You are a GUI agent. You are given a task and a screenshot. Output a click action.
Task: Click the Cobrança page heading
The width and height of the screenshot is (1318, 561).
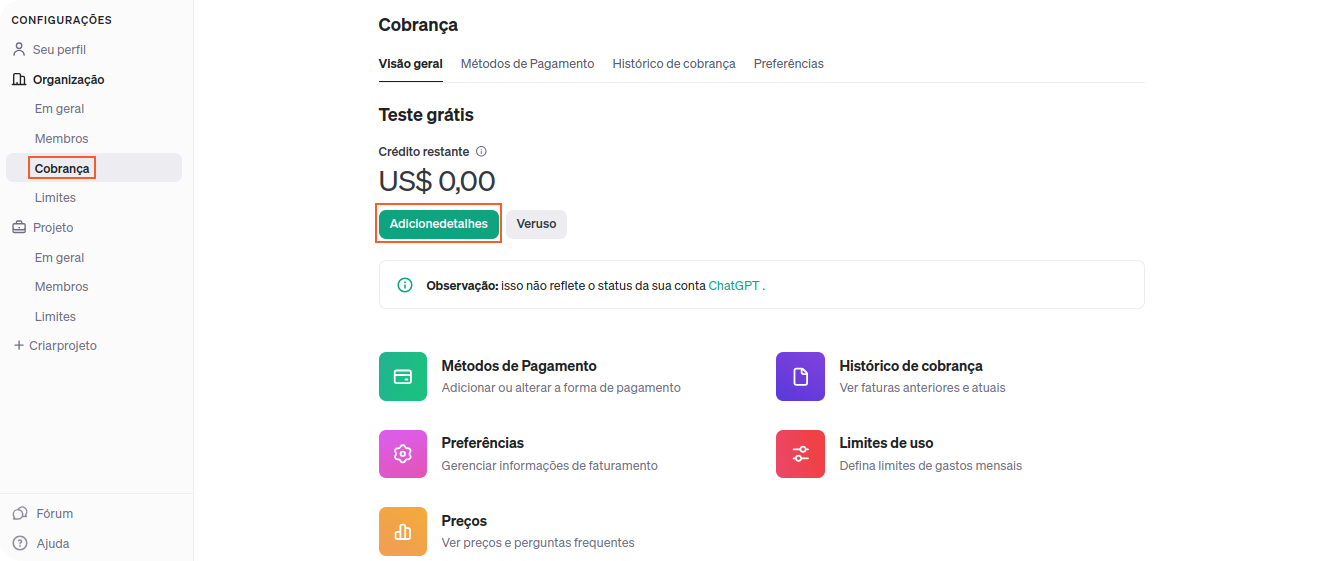418,25
